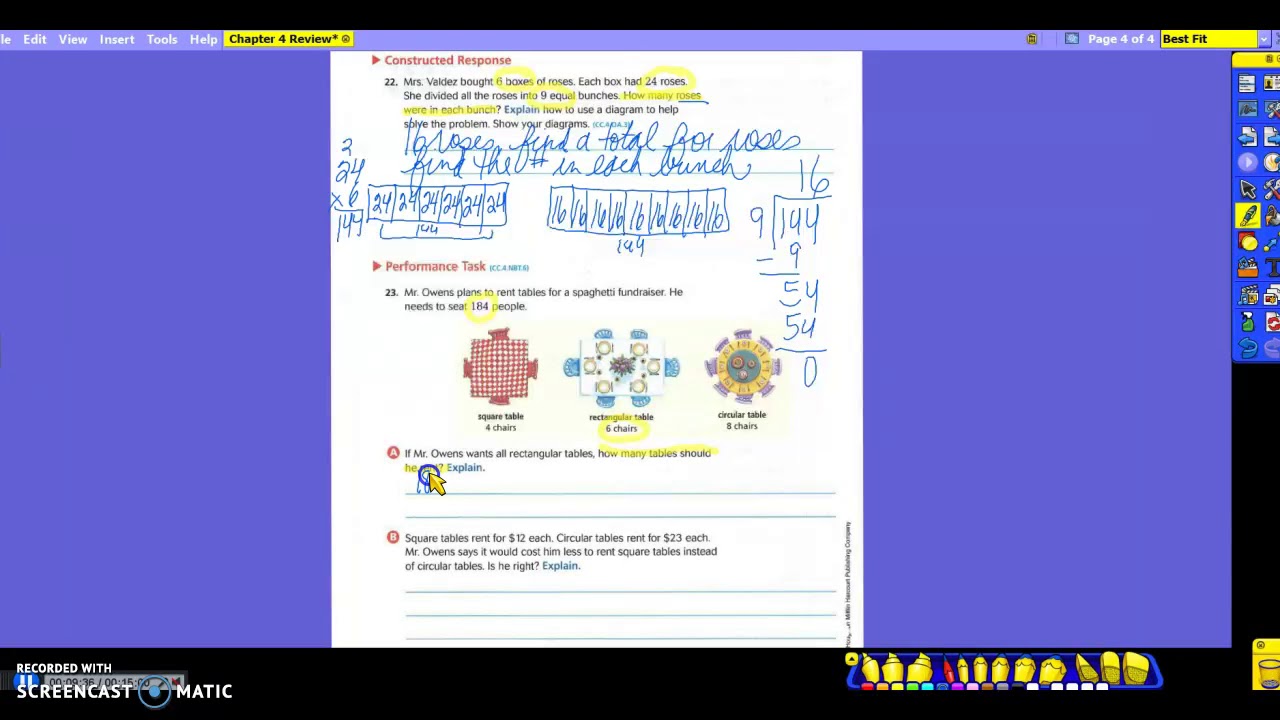This screenshot has height=720, width=1280.
Task: Select the widest yellow highlighter in the pen tray
Action: pos(920,669)
